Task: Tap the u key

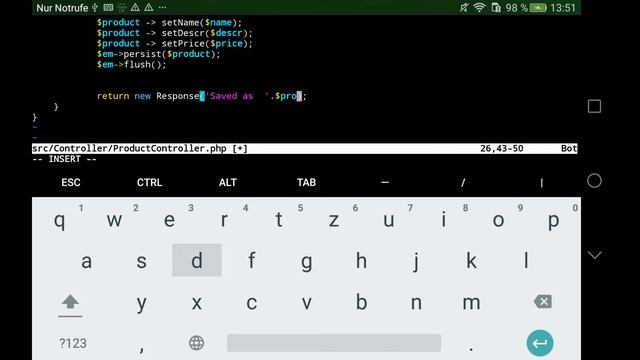Action: point(389,220)
